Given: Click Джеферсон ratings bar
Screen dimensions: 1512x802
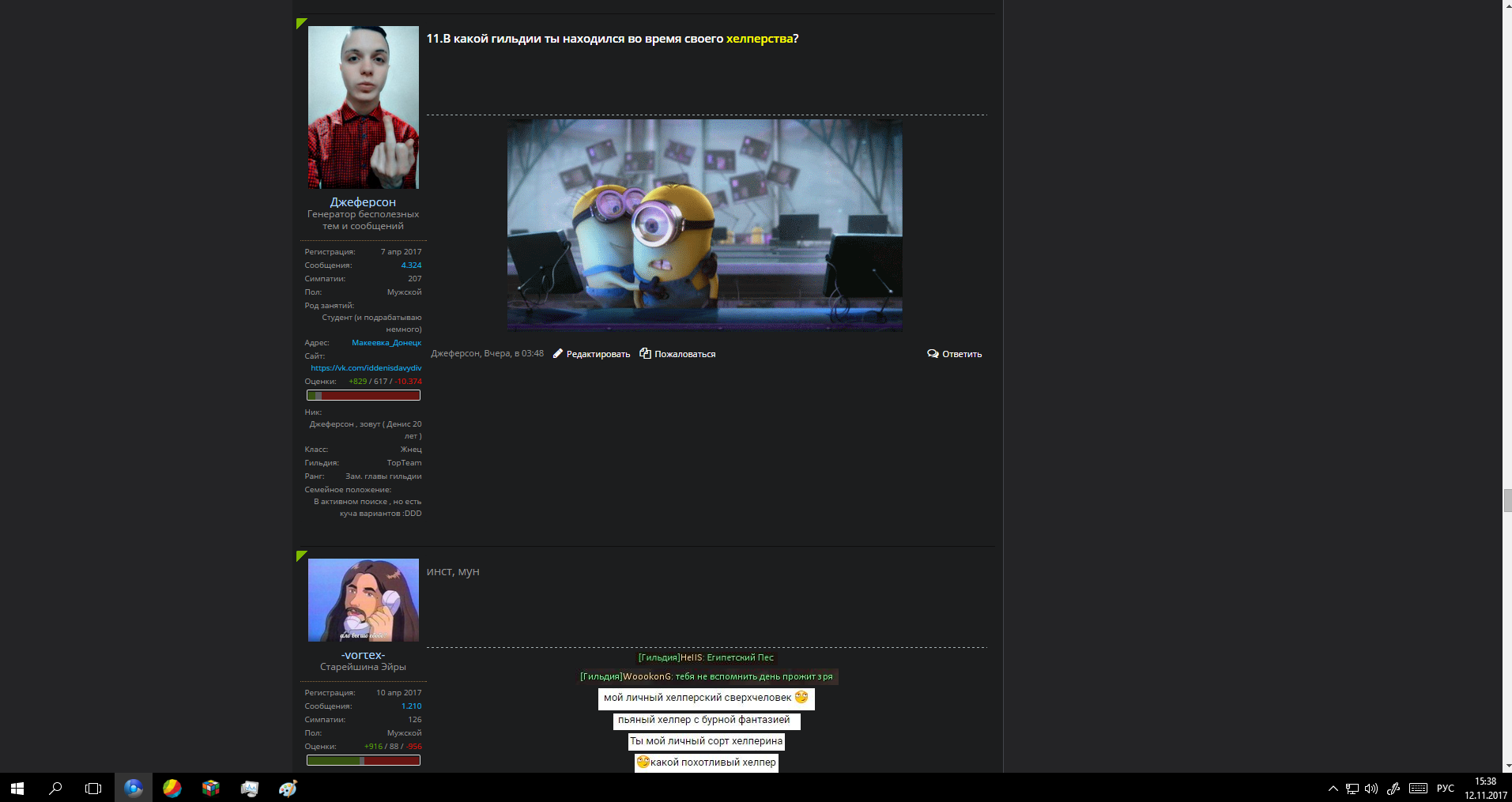Looking at the screenshot, I should (x=363, y=395).
